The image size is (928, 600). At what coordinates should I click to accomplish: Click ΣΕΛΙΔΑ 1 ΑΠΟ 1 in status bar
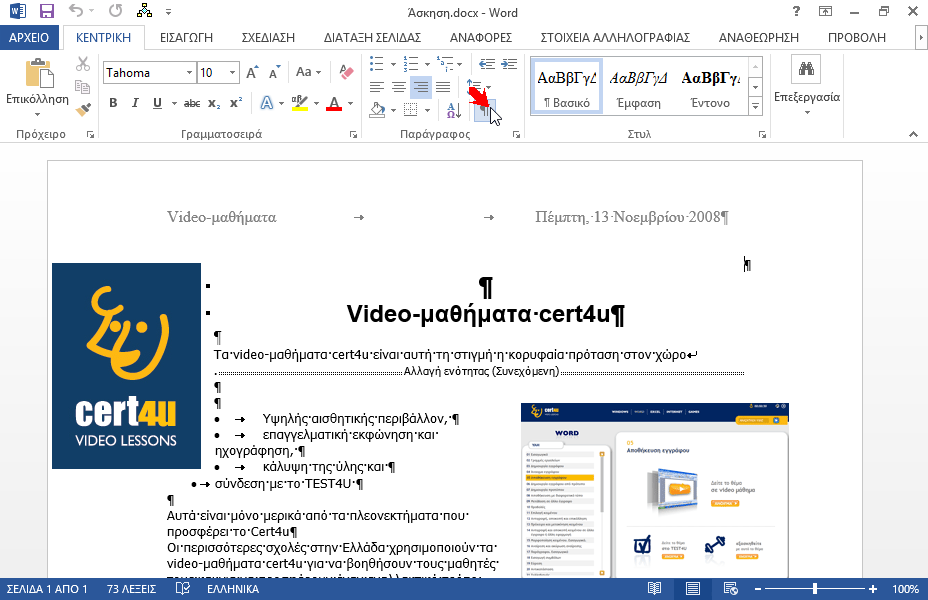[47, 589]
